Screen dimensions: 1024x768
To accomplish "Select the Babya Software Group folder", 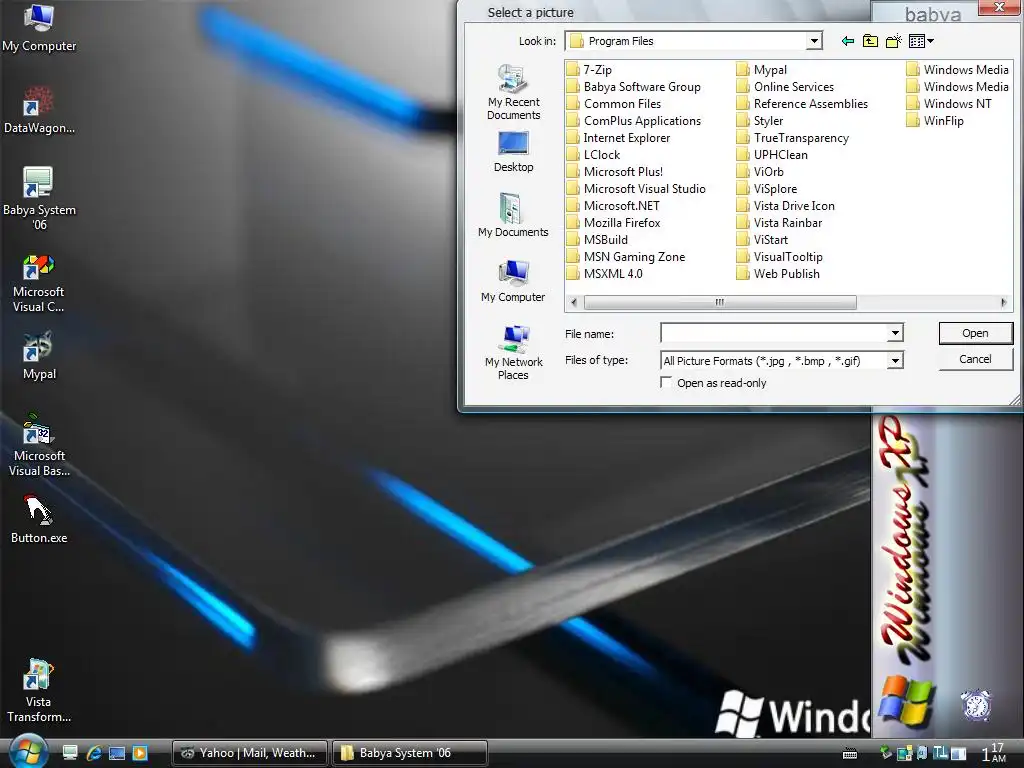I will pyautogui.click(x=633, y=87).
